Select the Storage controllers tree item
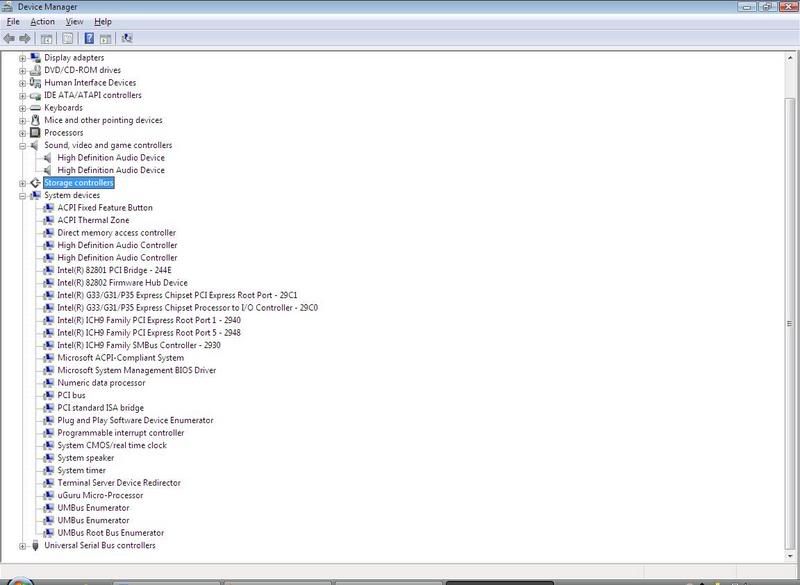The height and width of the screenshot is (585, 800). [79, 183]
